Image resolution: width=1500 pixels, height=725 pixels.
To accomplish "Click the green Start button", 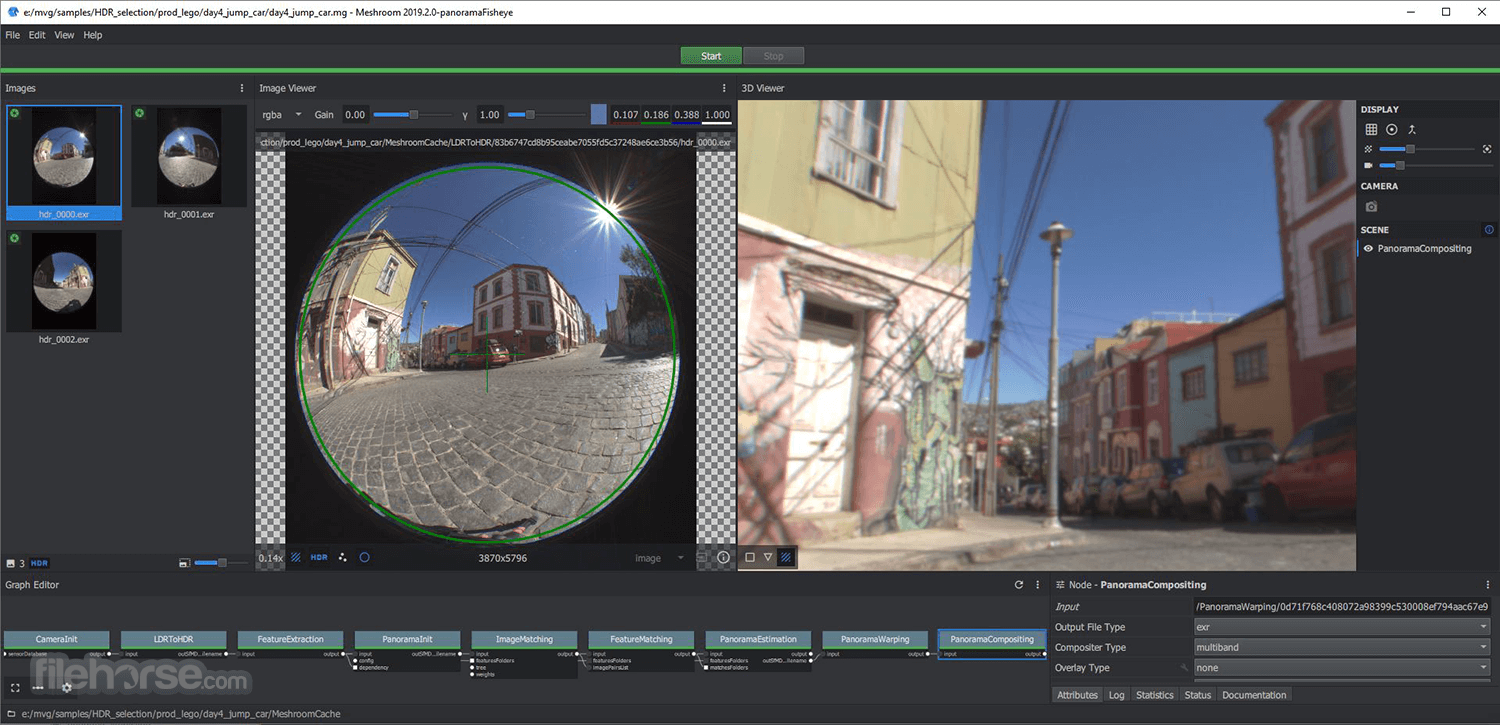I will click(711, 56).
